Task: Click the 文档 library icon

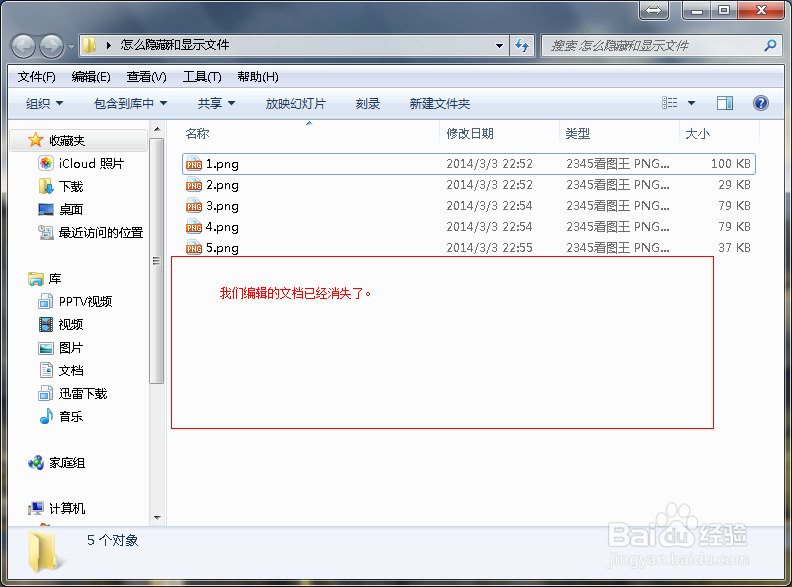Action: tap(46, 370)
